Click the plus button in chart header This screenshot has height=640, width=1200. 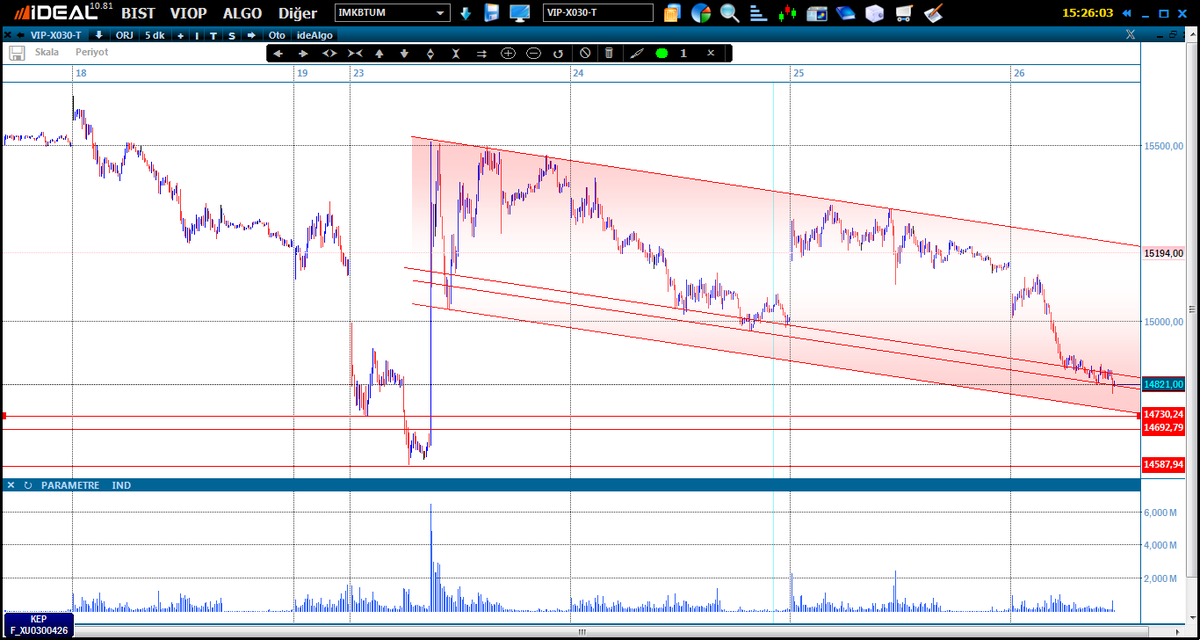(180, 36)
